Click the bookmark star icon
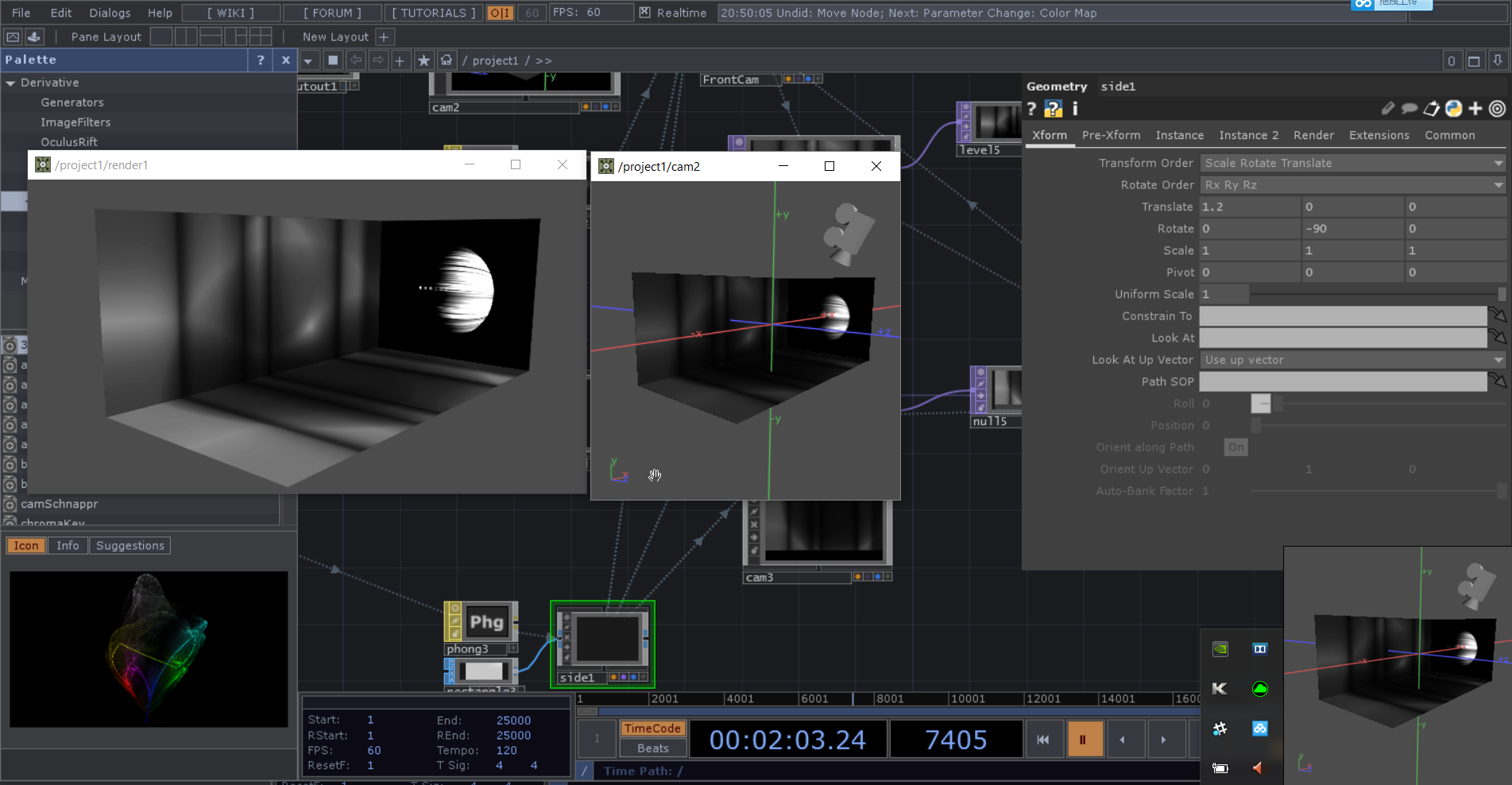Screen dimensions: 1512x785 [x=423, y=60]
